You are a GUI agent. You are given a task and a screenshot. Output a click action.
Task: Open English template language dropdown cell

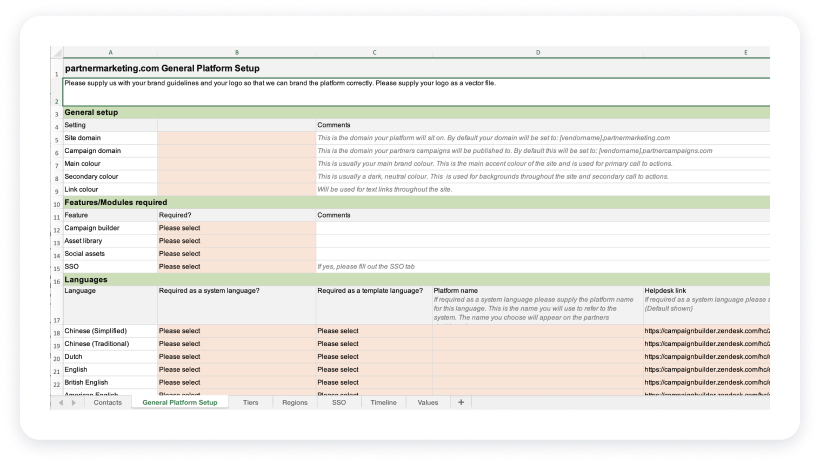(374, 369)
